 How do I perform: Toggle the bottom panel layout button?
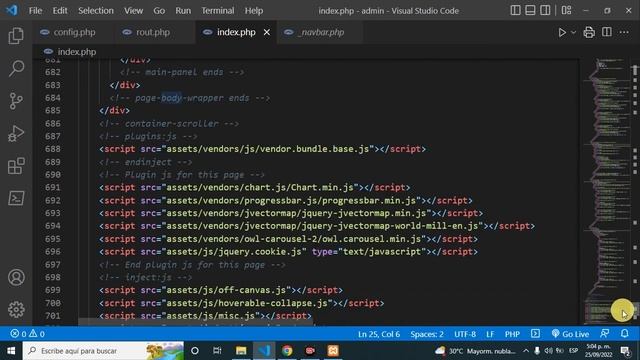pyautogui.click(x=530, y=10)
